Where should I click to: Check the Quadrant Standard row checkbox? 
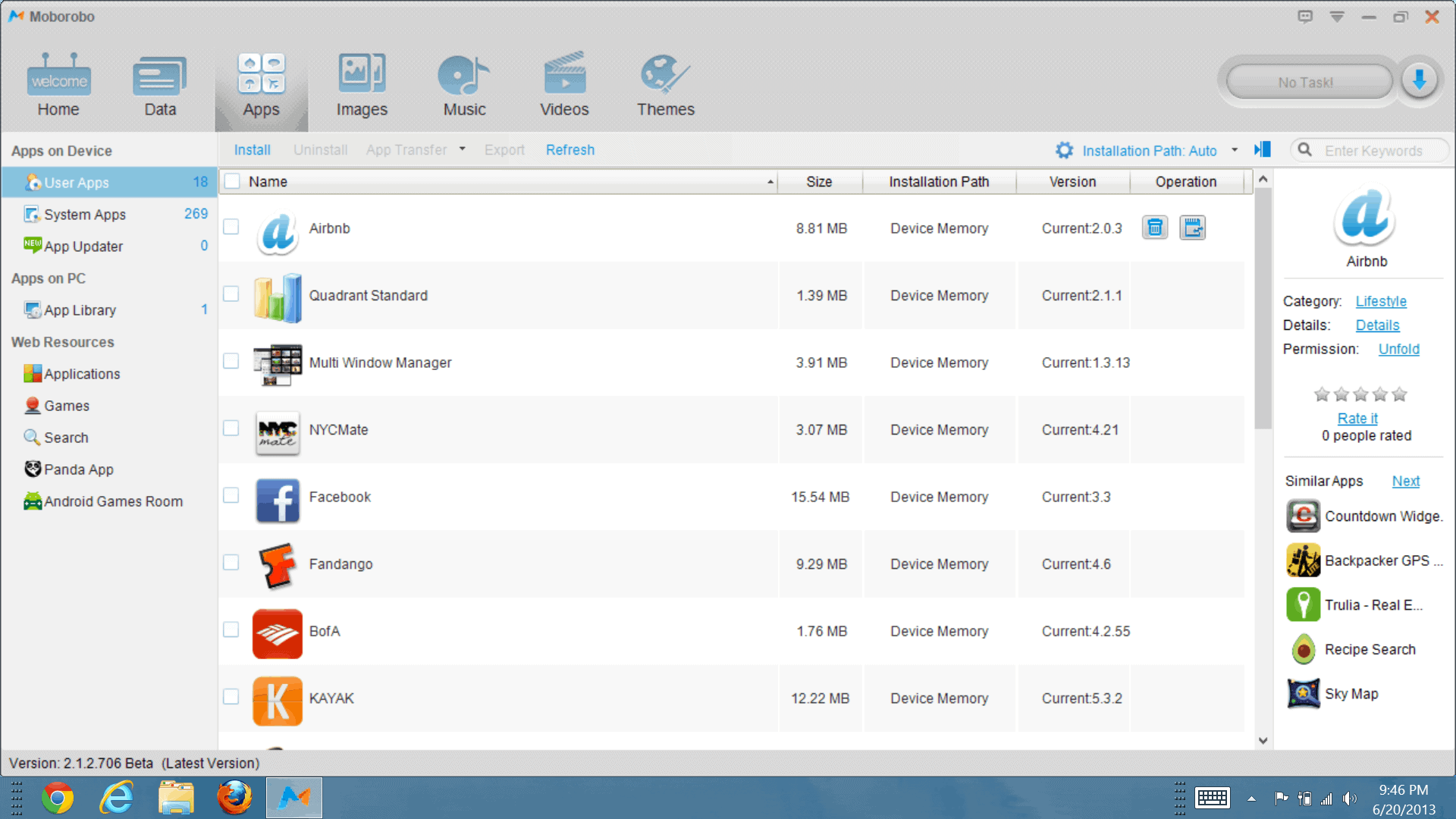[x=231, y=293]
